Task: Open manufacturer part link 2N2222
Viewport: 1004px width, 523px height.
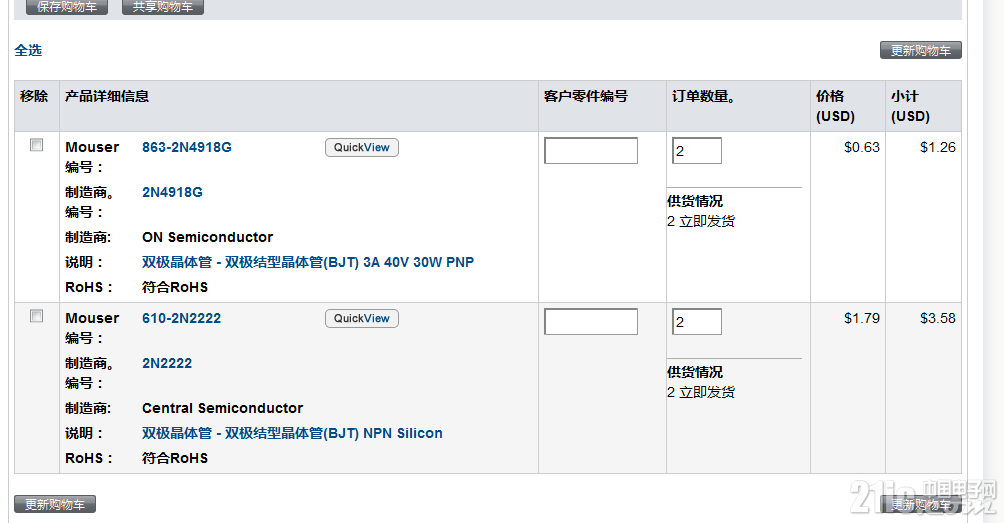Action: [x=167, y=363]
